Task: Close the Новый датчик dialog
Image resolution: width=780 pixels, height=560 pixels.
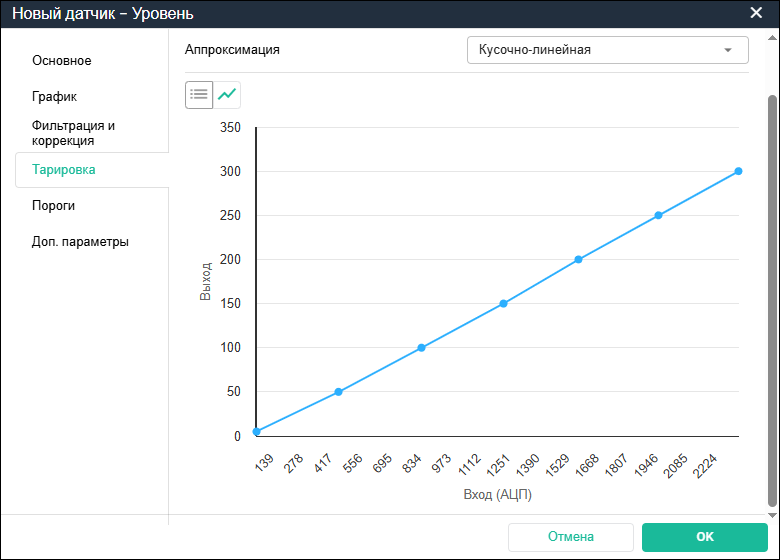Action: click(756, 13)
